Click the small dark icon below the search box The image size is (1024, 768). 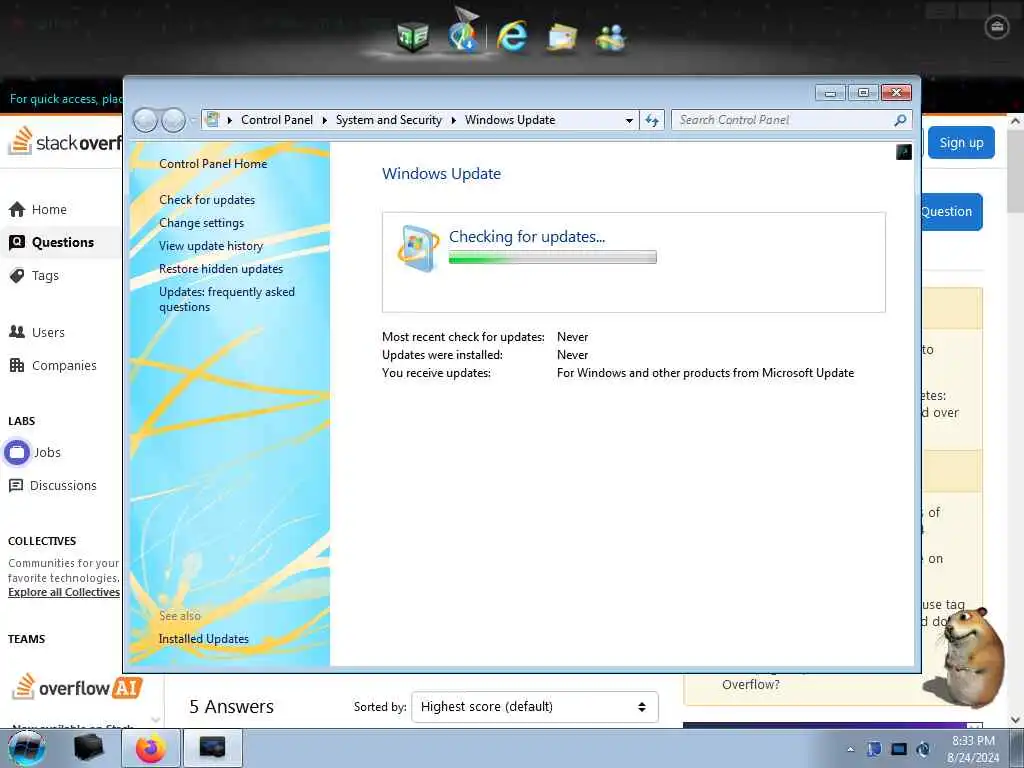coord(904,152)
